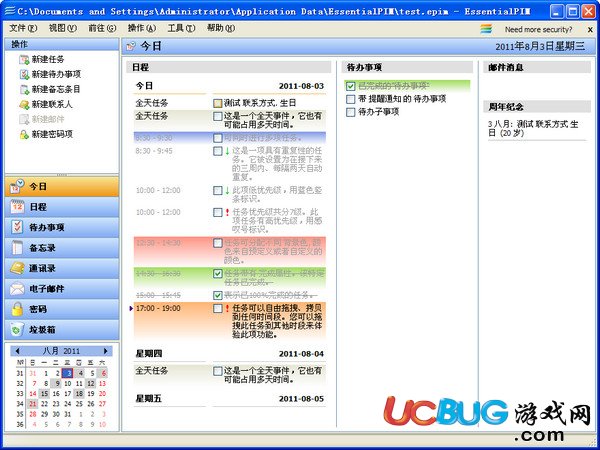This screenshot has width=600, height=450.
Task: Click the colored stripes icon near Need more security
Action: click(x=486, y=29)
